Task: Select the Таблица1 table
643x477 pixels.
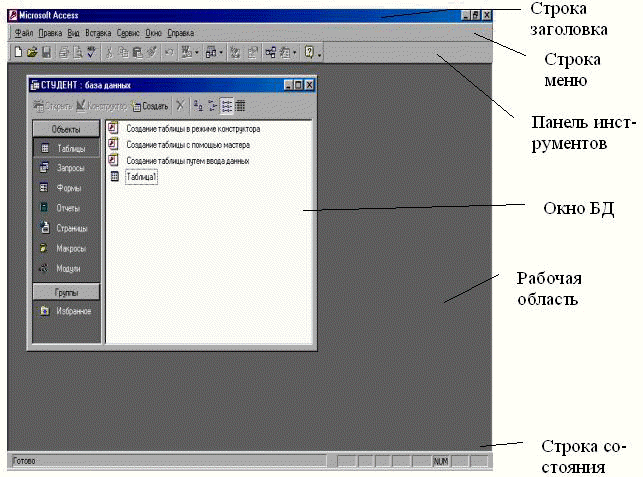Action: coord(141,177)
